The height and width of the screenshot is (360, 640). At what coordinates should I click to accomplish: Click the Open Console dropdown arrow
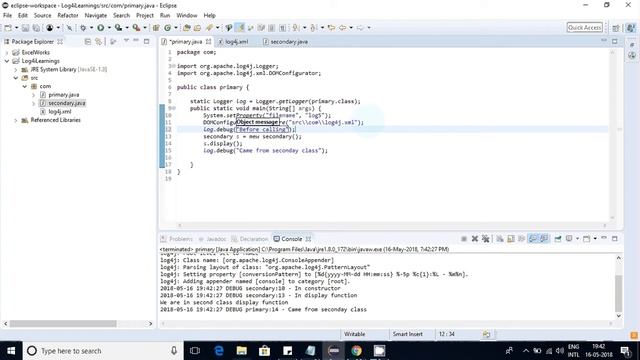point(595,239)
